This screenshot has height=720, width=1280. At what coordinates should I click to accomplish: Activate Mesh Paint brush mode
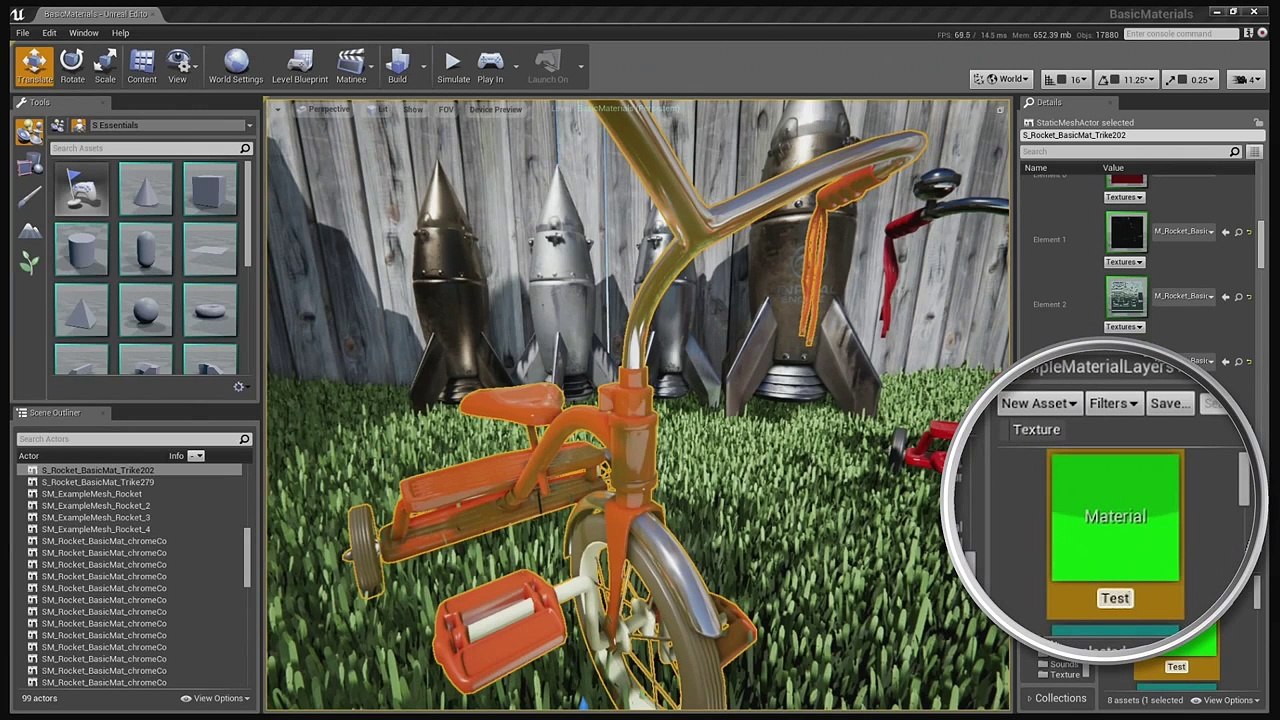pyautogui.click(x=30, y=197)
